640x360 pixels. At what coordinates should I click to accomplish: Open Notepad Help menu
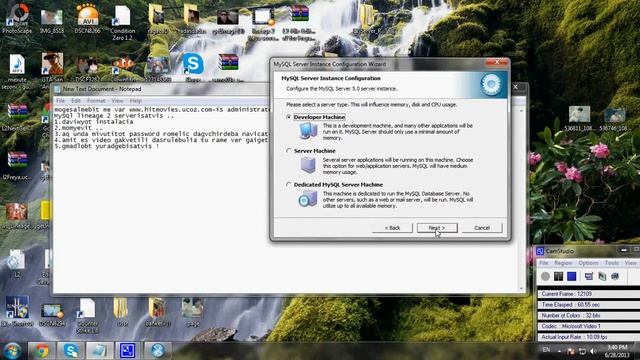click(x=136, y=100)
